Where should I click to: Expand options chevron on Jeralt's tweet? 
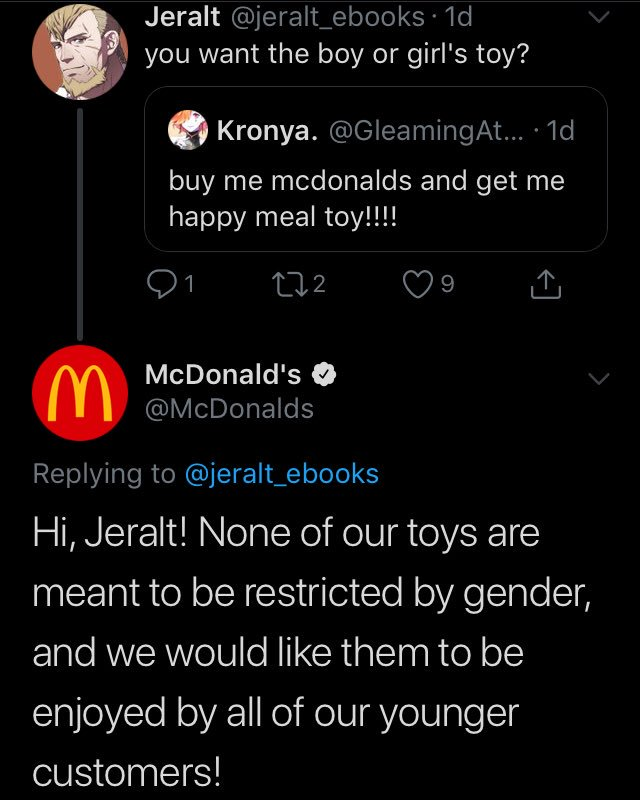pos(597,18)
